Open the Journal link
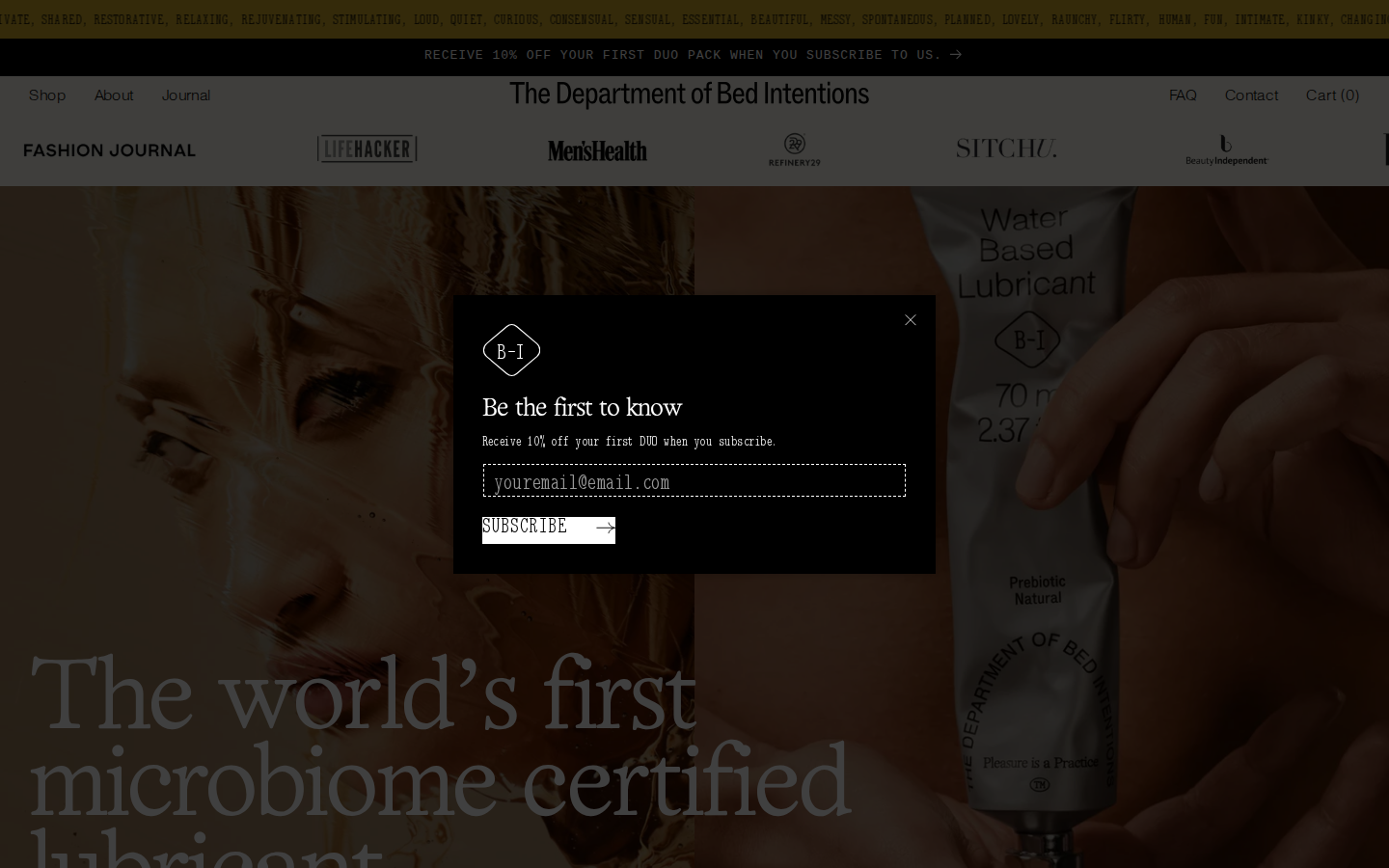This screenshot has width=1389, height=868. point(186,95)
